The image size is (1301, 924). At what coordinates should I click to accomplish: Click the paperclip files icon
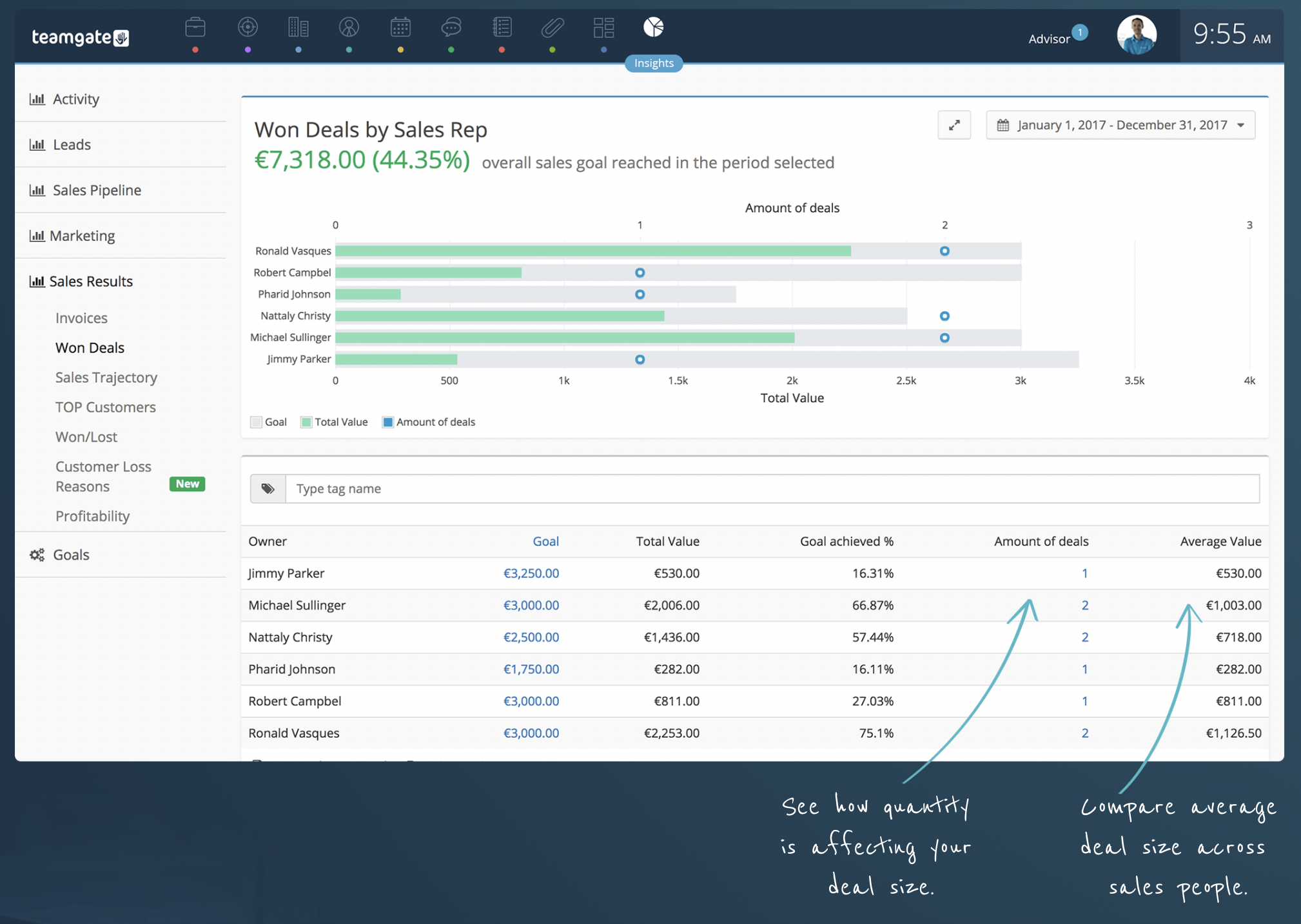coord(553,28)
